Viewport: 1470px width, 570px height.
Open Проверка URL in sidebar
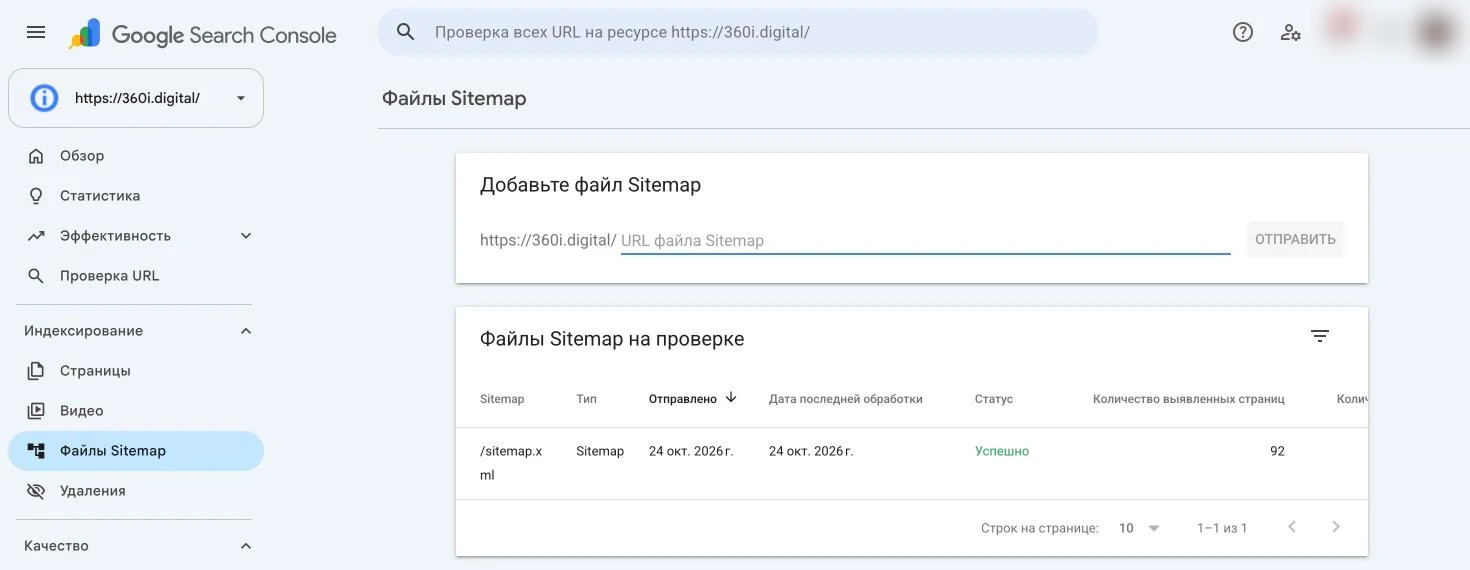point(135,276)
